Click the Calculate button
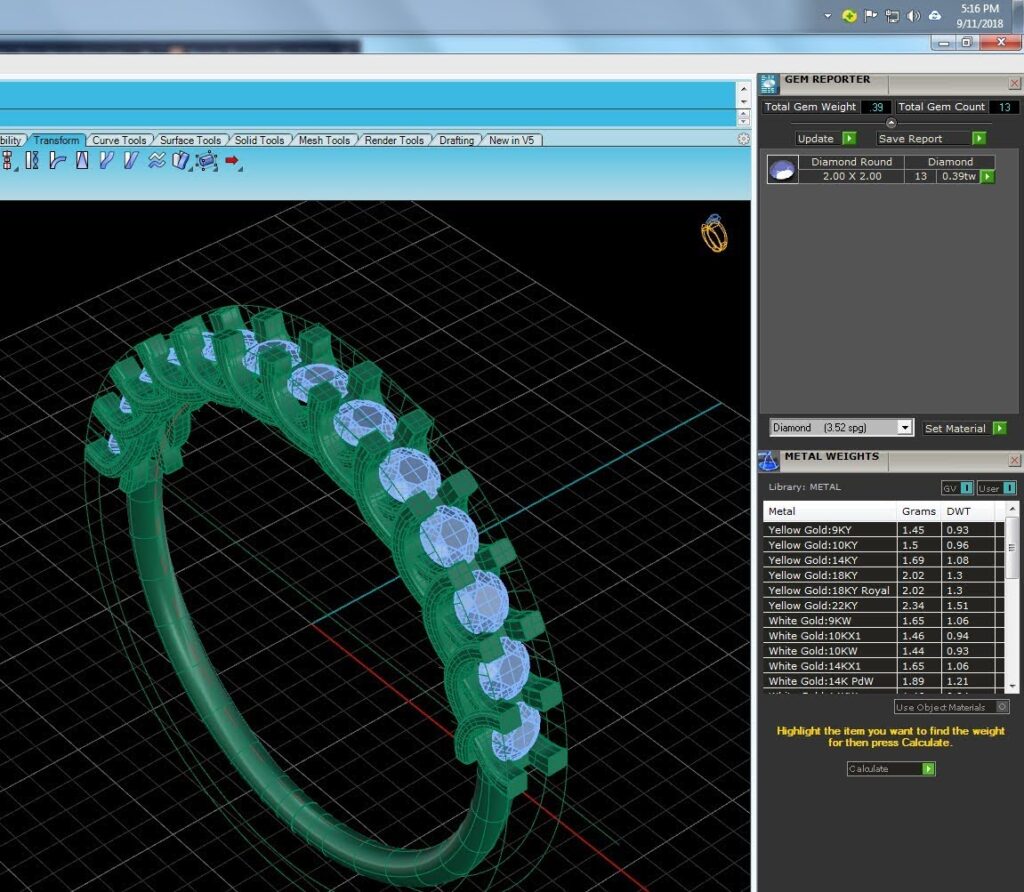 pos(891,769)
